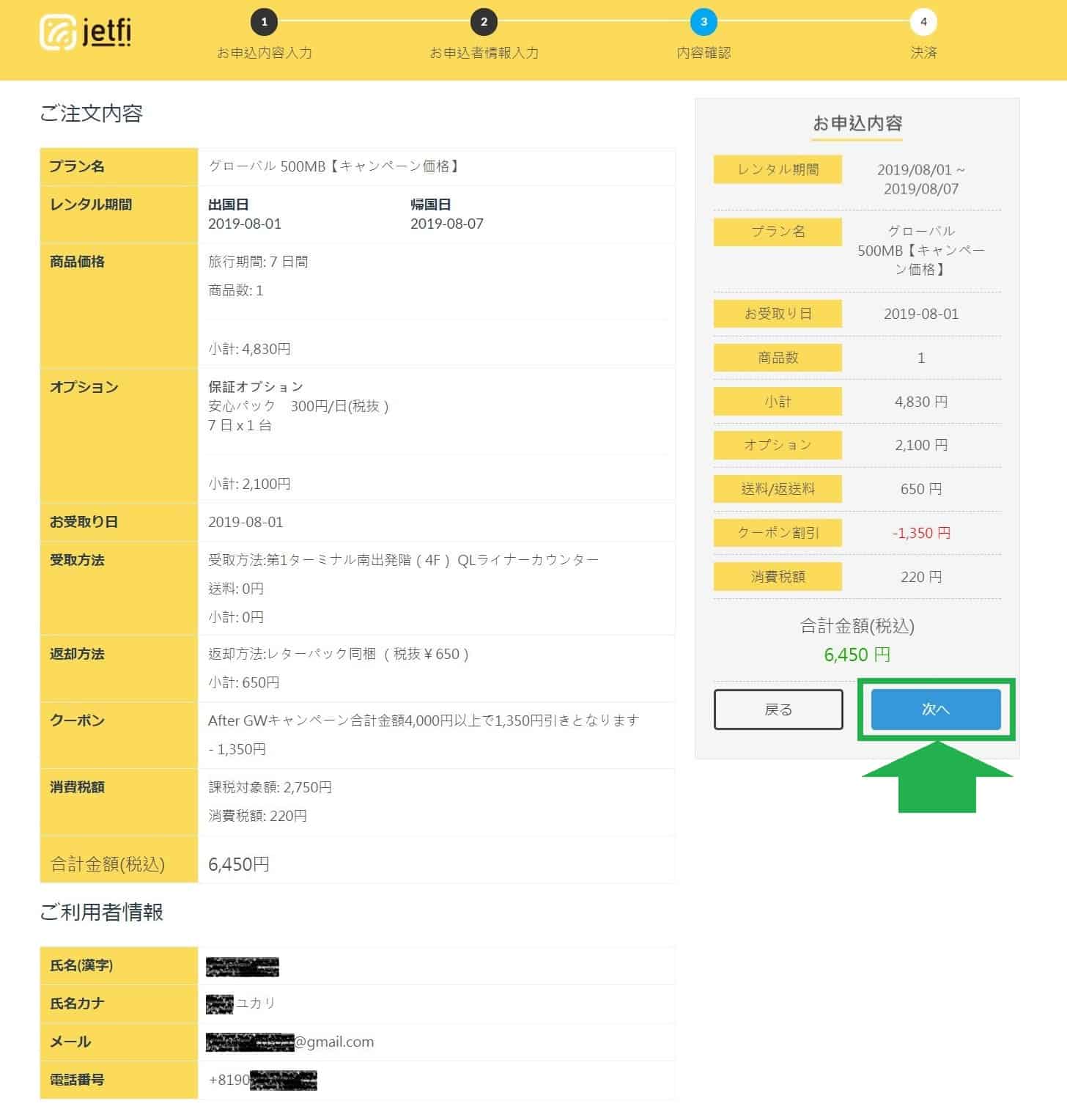Screen dimensions: 1067x1120
Task: Select the step 2 circle indicator
Action: click(484, 22)
